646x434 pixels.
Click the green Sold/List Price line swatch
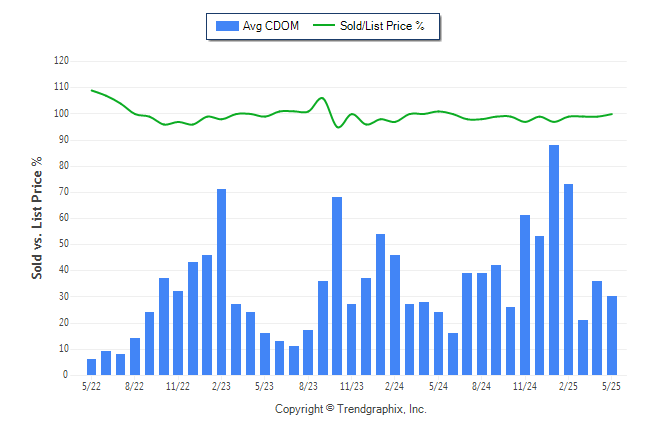pyautogui.click(x=324, y=26)
